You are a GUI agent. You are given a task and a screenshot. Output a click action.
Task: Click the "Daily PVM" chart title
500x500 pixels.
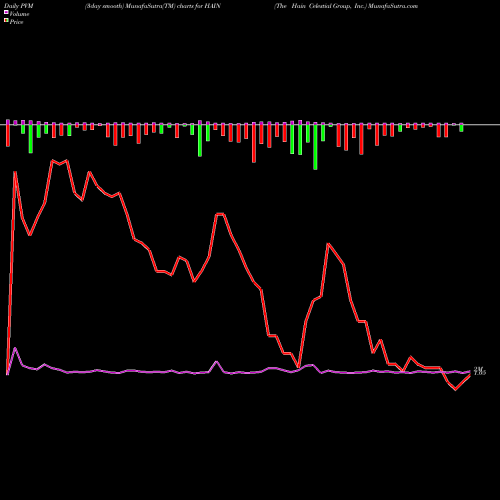pyautogui.click(x=19, y=6)
